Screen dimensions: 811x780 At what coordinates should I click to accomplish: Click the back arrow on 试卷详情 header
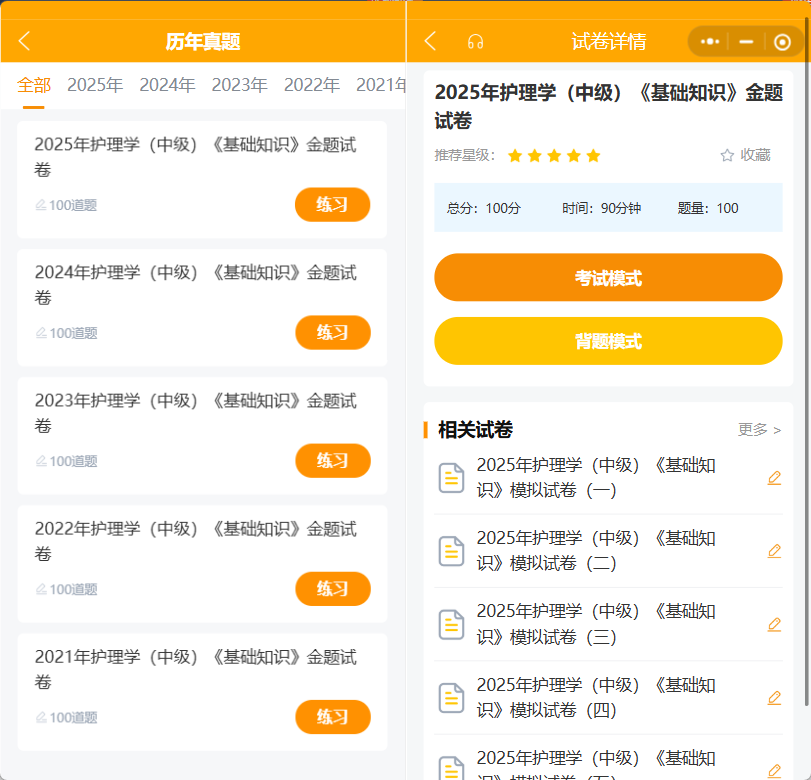click(430, 41)
